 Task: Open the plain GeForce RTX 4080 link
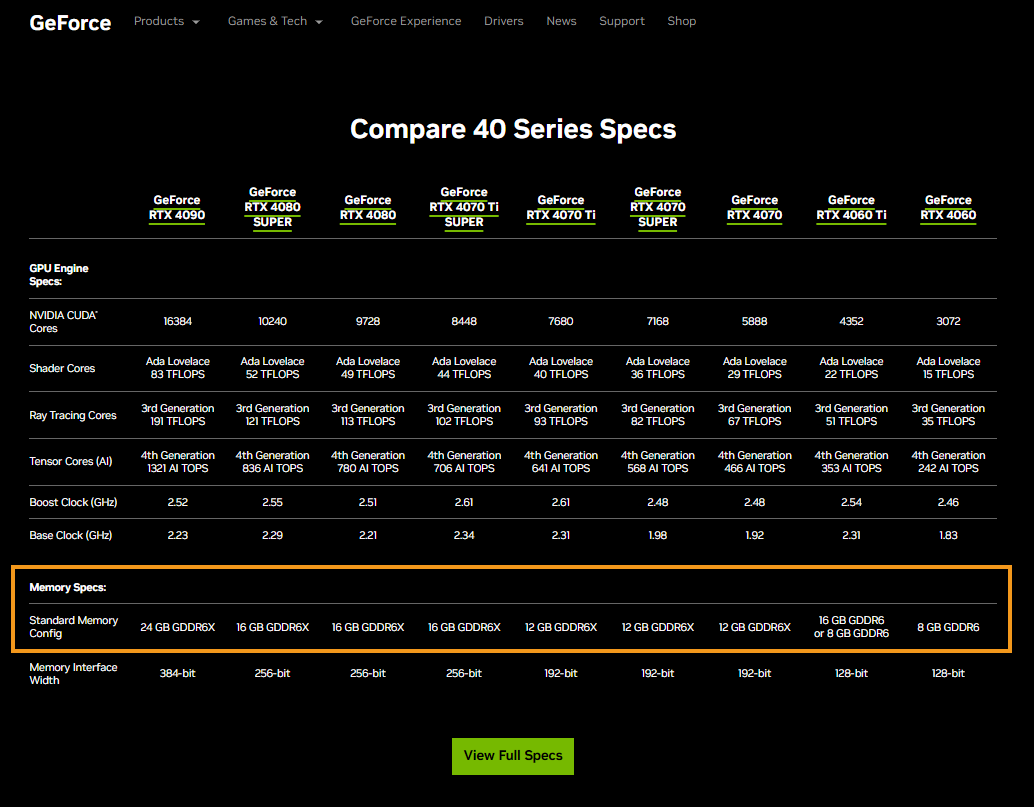click(x=368, y=208)
